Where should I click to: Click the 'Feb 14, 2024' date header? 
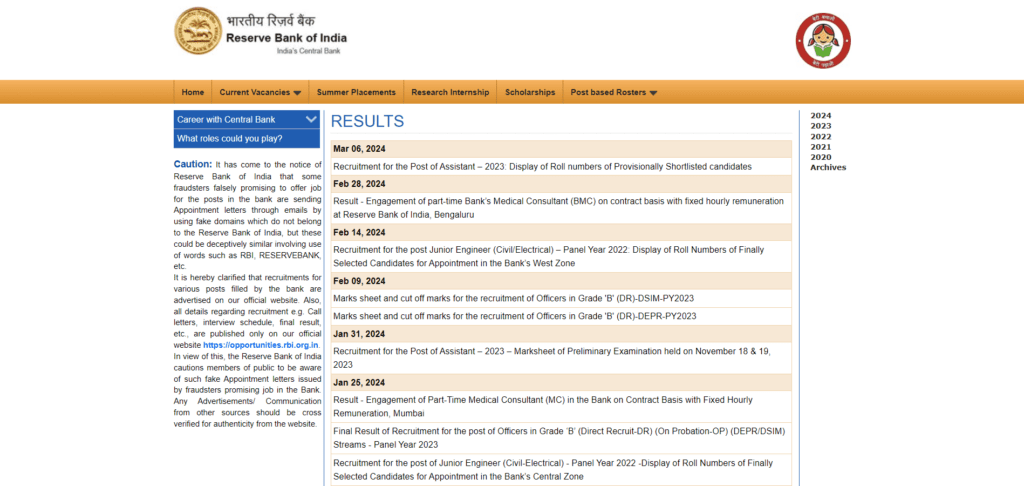click(x=561, y=233)
